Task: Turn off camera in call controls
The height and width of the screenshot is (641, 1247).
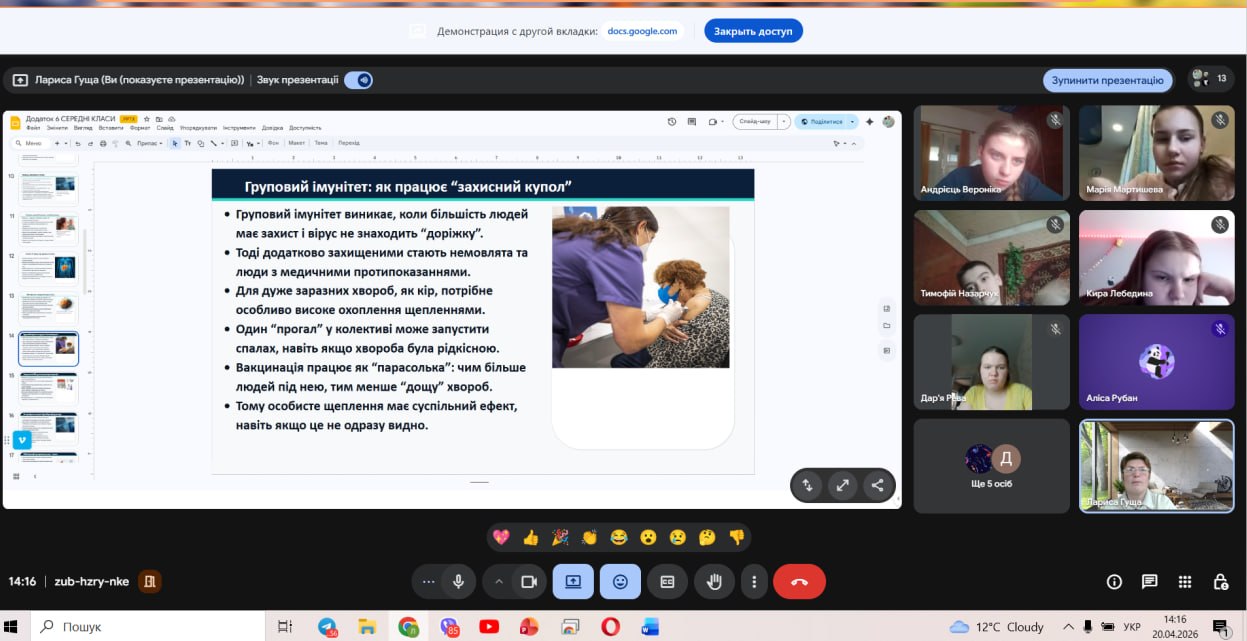Action: coord(529,581)
